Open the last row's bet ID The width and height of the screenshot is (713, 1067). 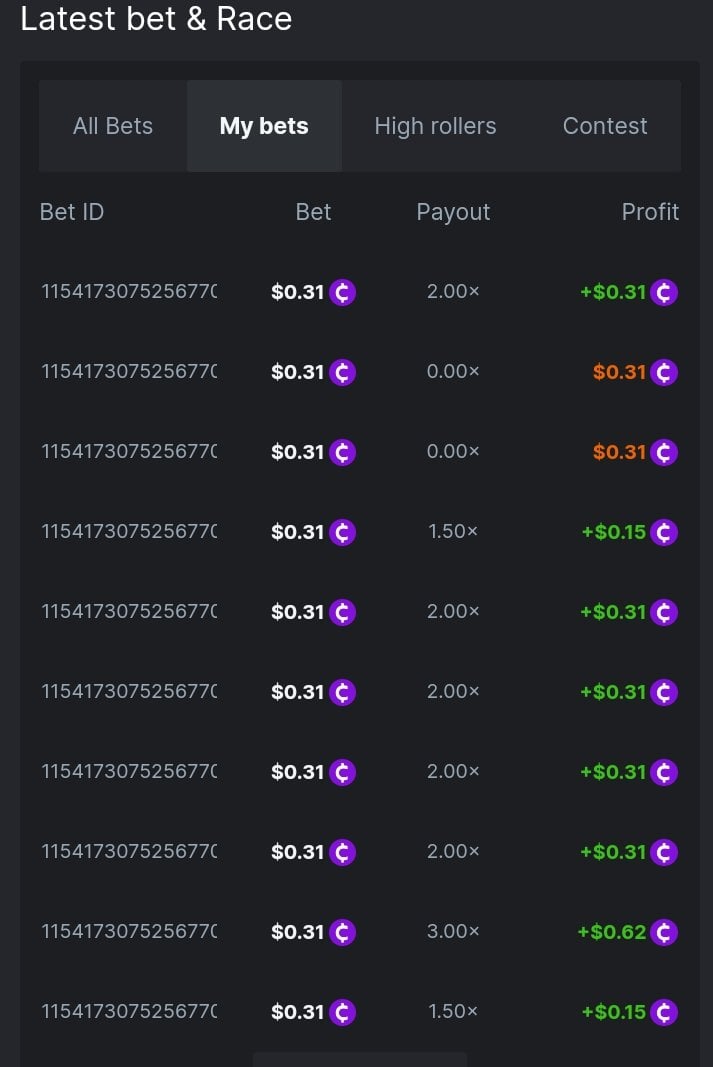point(129,1012)
